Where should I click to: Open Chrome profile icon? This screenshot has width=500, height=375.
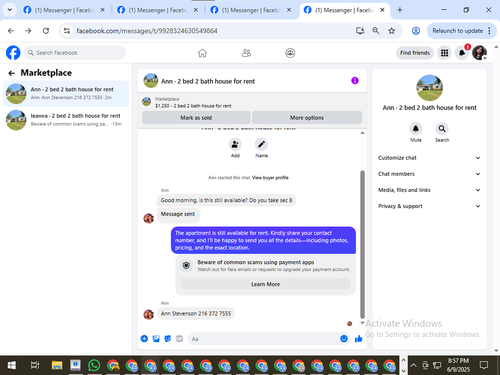click(x=416, y=31)
